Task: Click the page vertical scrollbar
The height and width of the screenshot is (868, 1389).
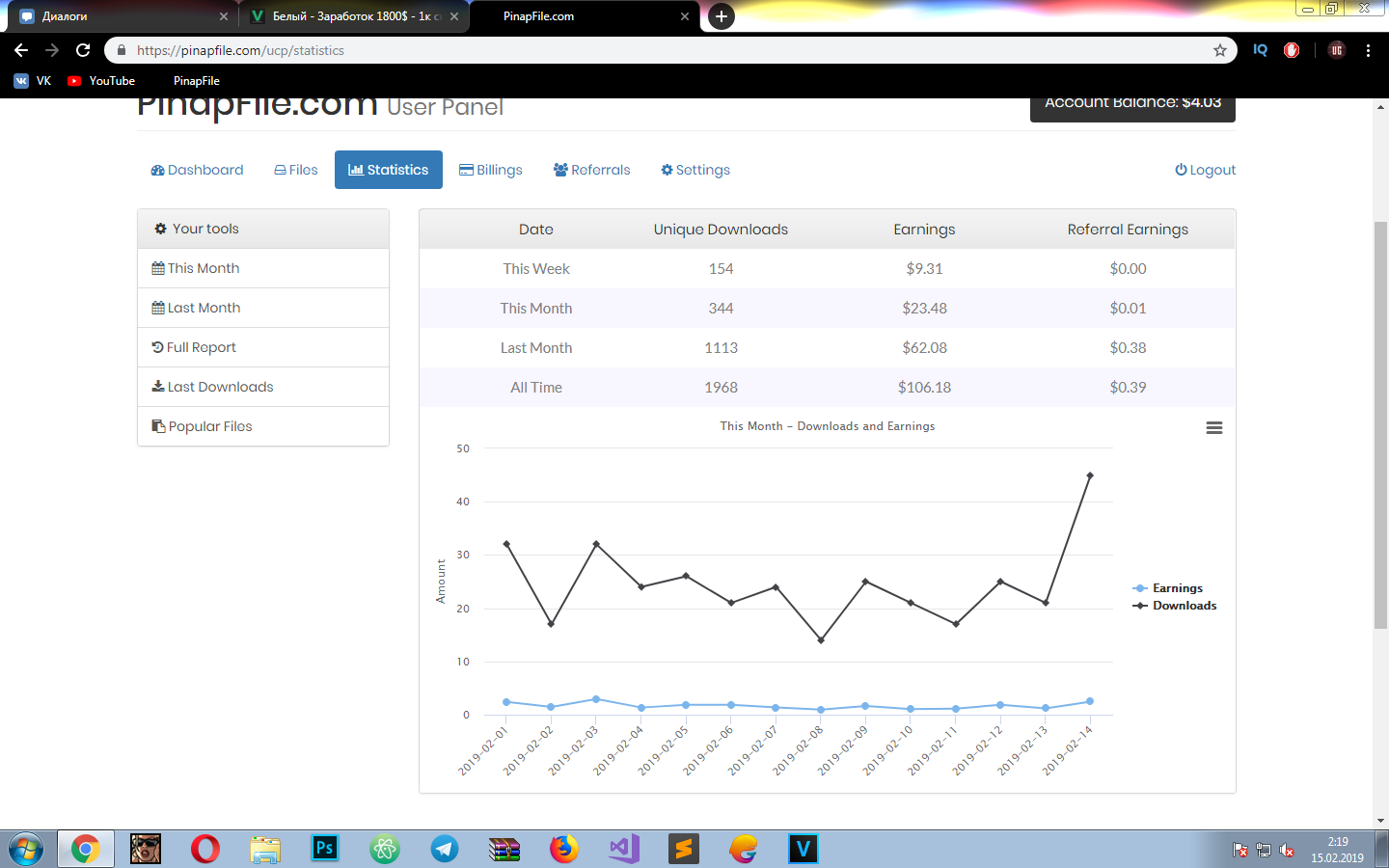Action: [1380, 424]
